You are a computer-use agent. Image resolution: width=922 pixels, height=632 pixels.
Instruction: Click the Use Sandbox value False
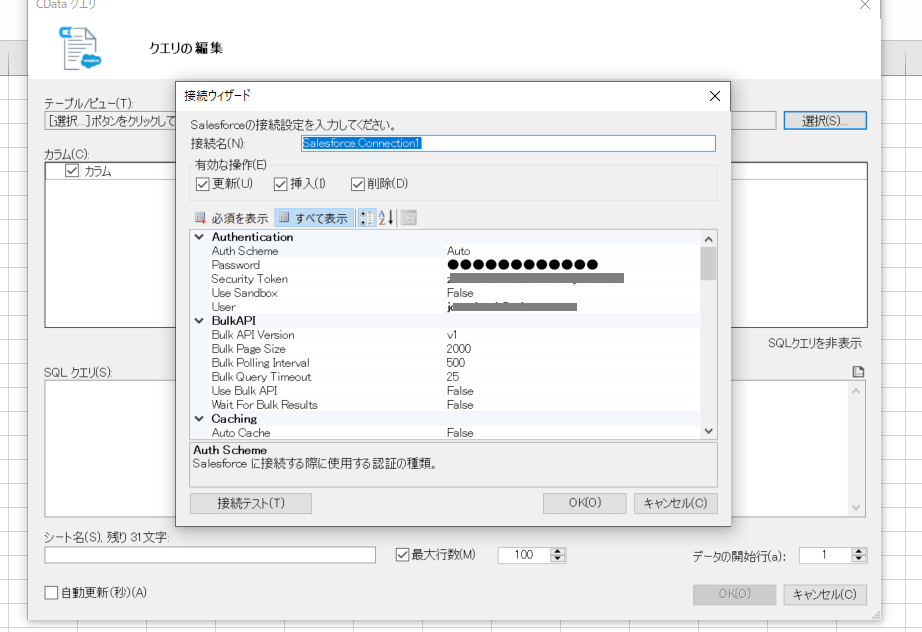[460, 293]
